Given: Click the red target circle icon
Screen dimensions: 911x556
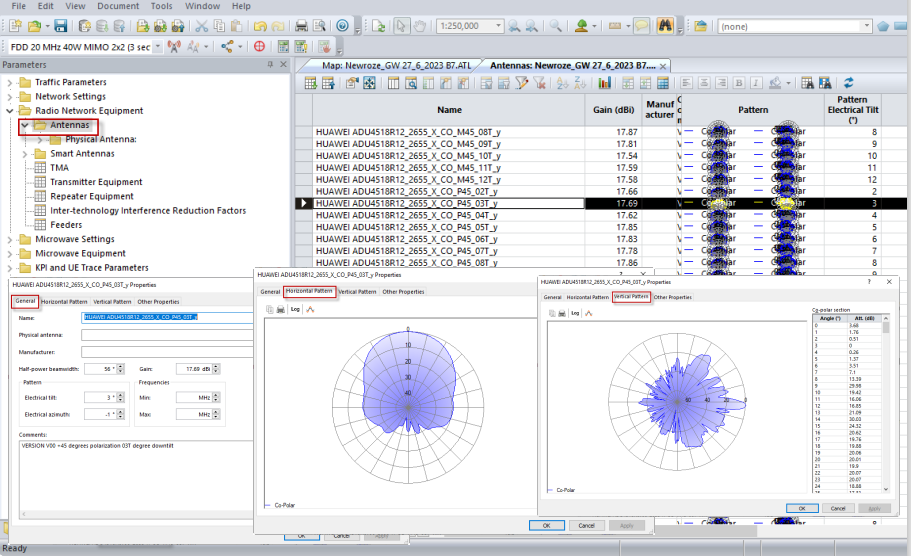Looking at the screenshot, I should pos(260,46).
